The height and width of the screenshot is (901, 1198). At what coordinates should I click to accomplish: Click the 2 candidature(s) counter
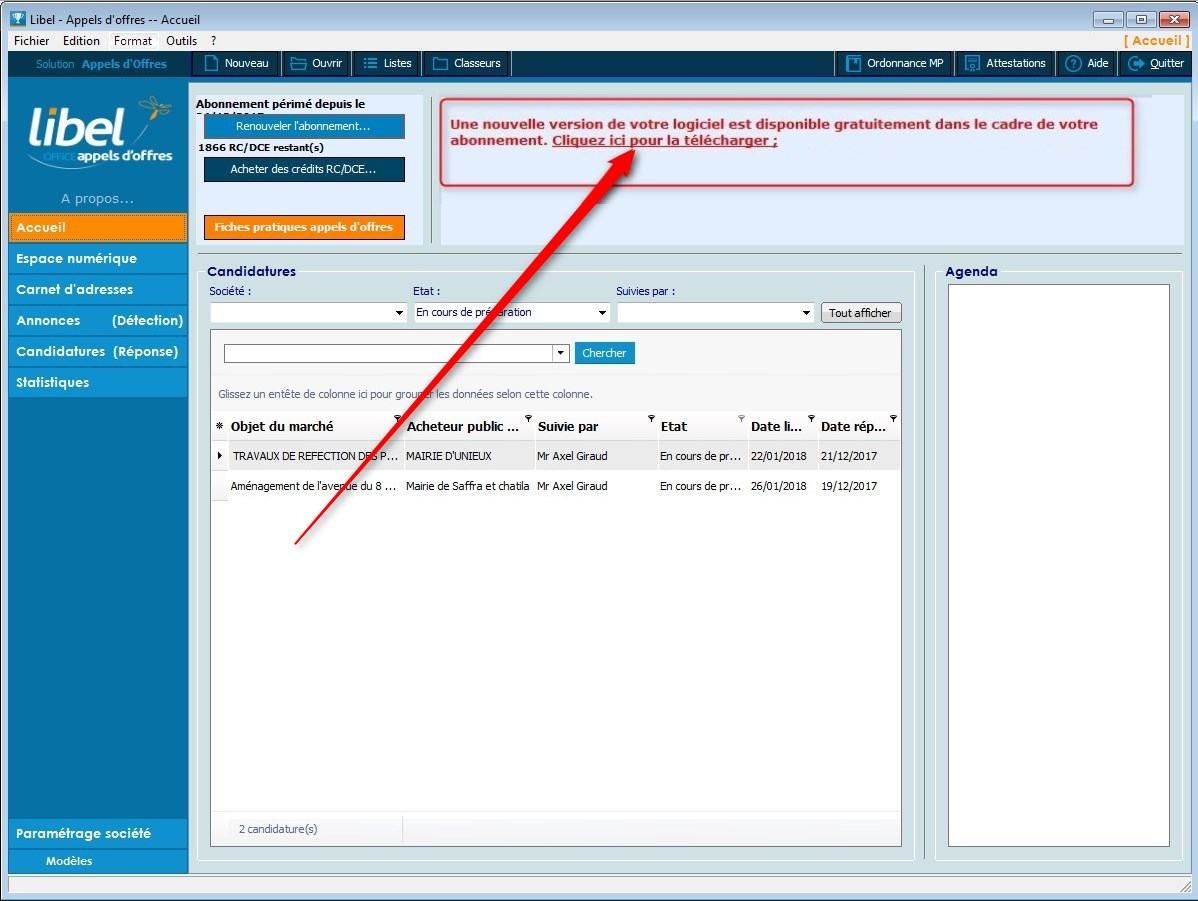(278, 829)
